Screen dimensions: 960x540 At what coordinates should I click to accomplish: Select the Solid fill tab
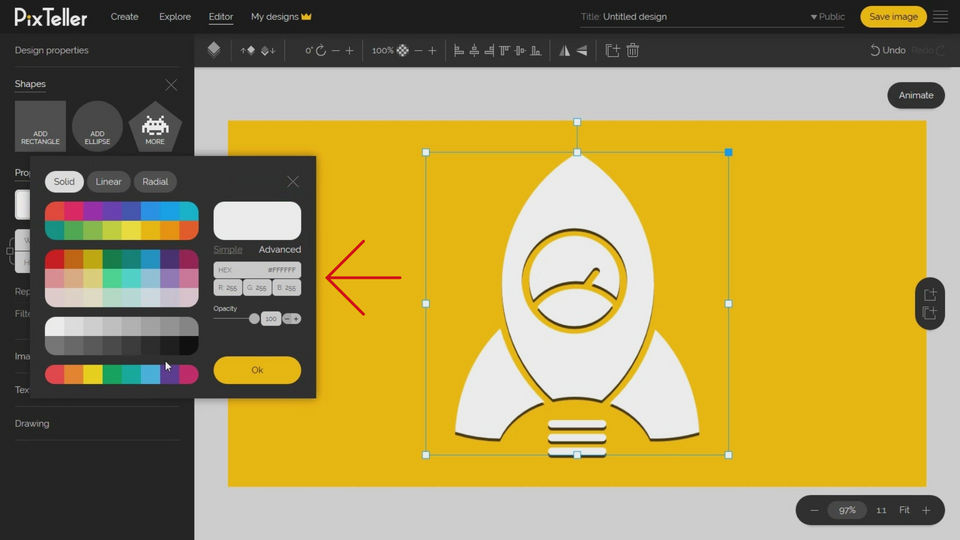64,181
